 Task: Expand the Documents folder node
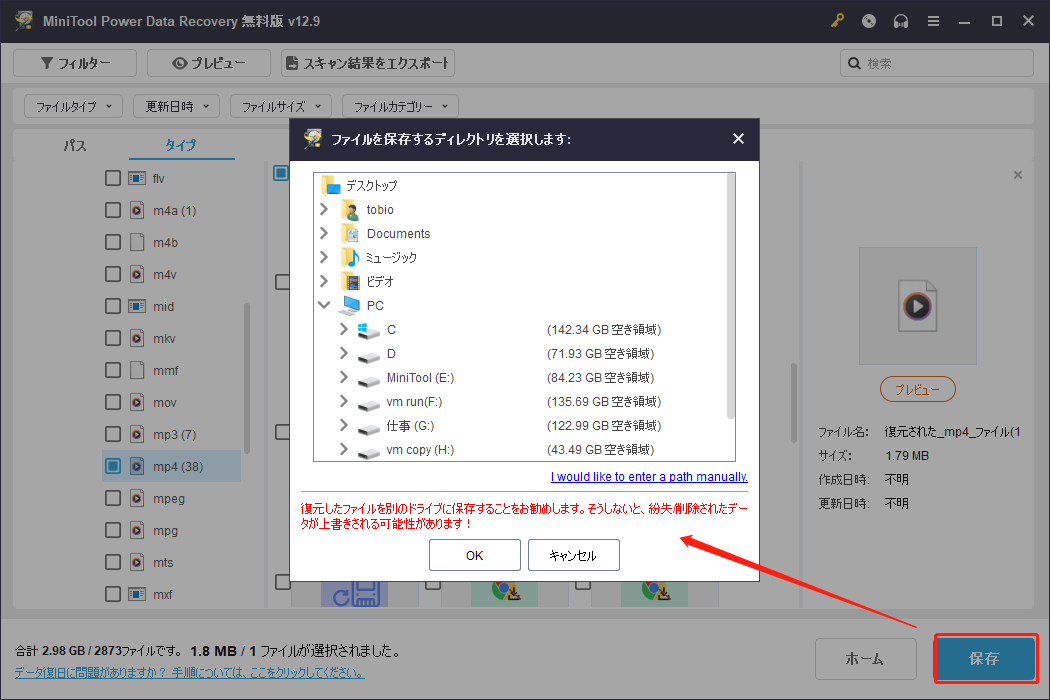[324, 233]
